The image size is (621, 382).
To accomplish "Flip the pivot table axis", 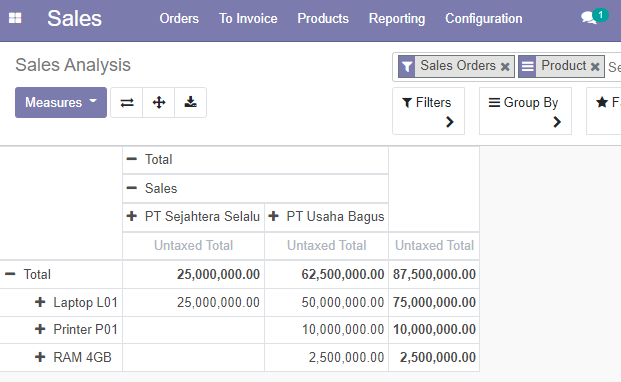I will tap(127, 103).
